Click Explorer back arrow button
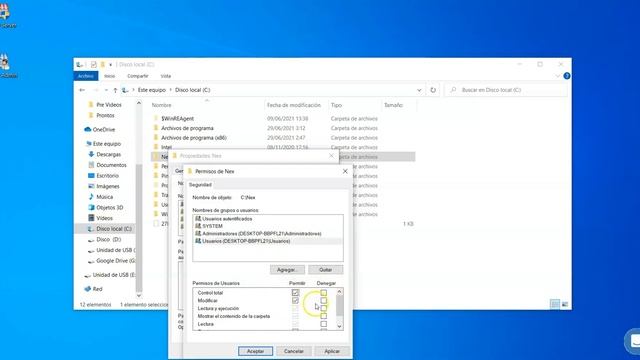 tap(82, 90)
